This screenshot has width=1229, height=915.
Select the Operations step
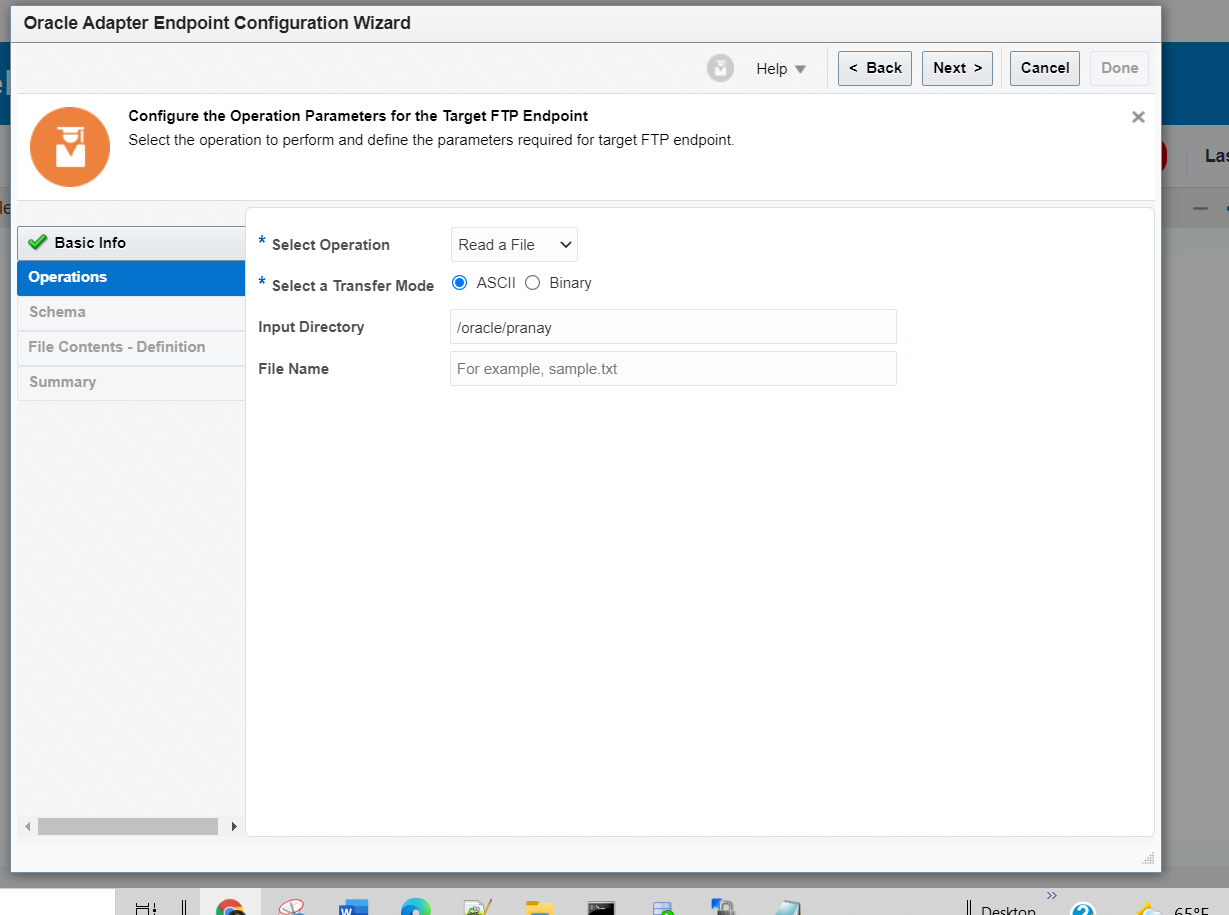pyautogui.click(x=131, y=278)
